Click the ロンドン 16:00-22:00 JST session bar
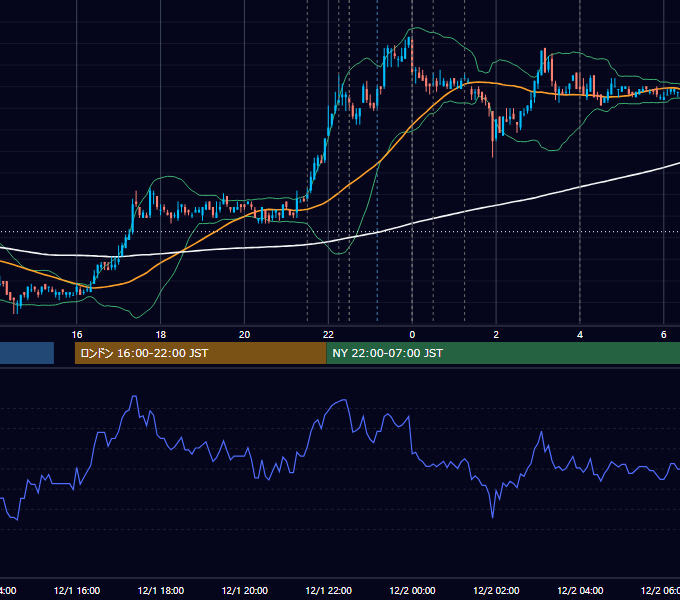 (200, 353)
